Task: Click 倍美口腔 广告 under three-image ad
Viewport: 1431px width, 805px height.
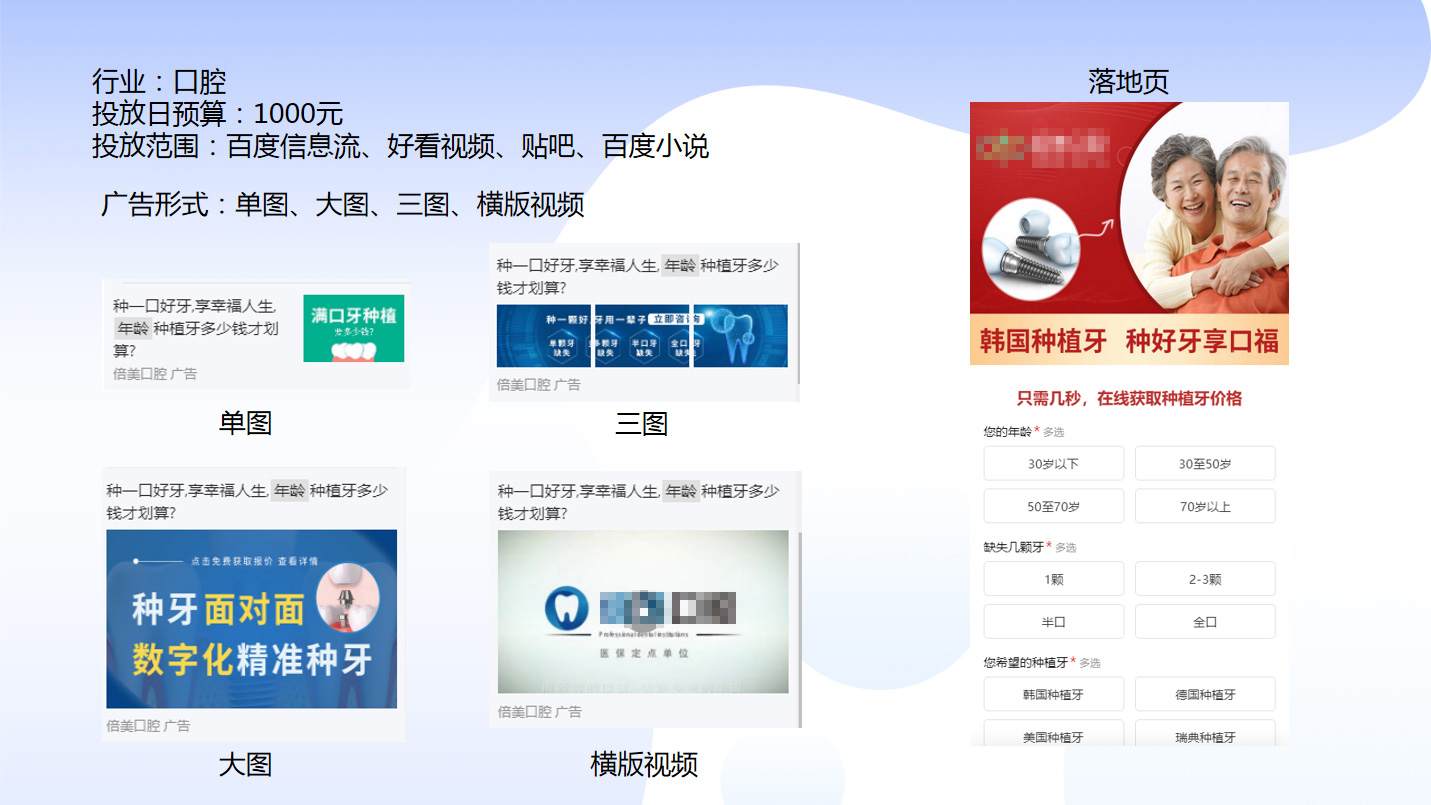Action: tap(539, 384)
